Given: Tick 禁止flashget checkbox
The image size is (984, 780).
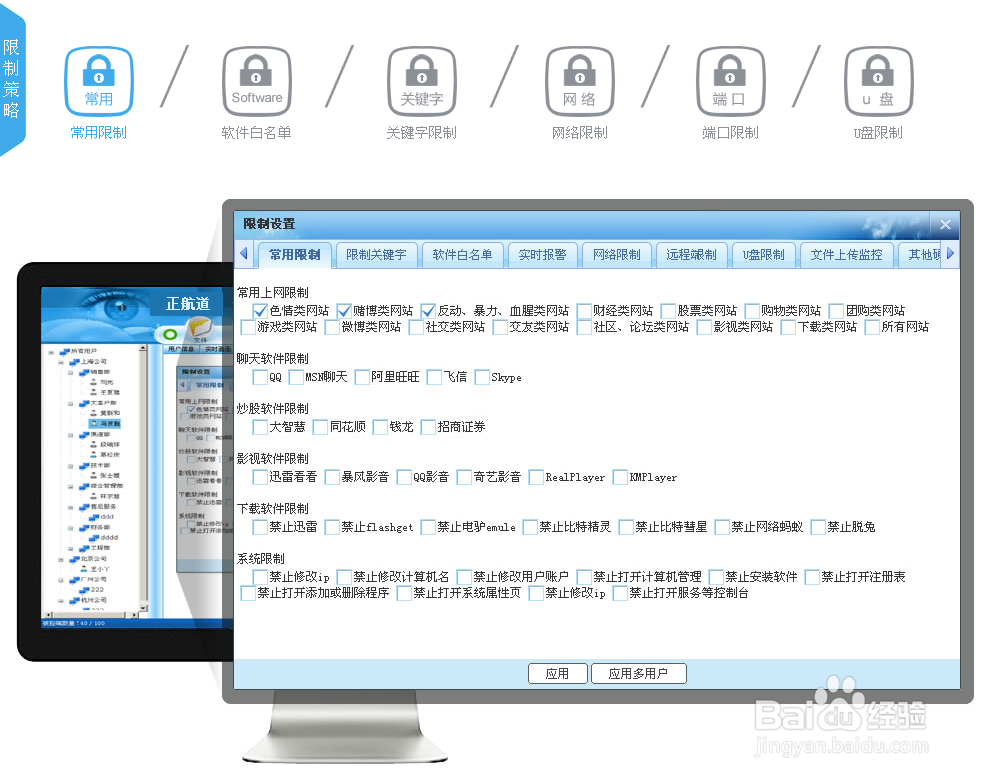Looking at the screenshot, I should [x=332, y=527].
